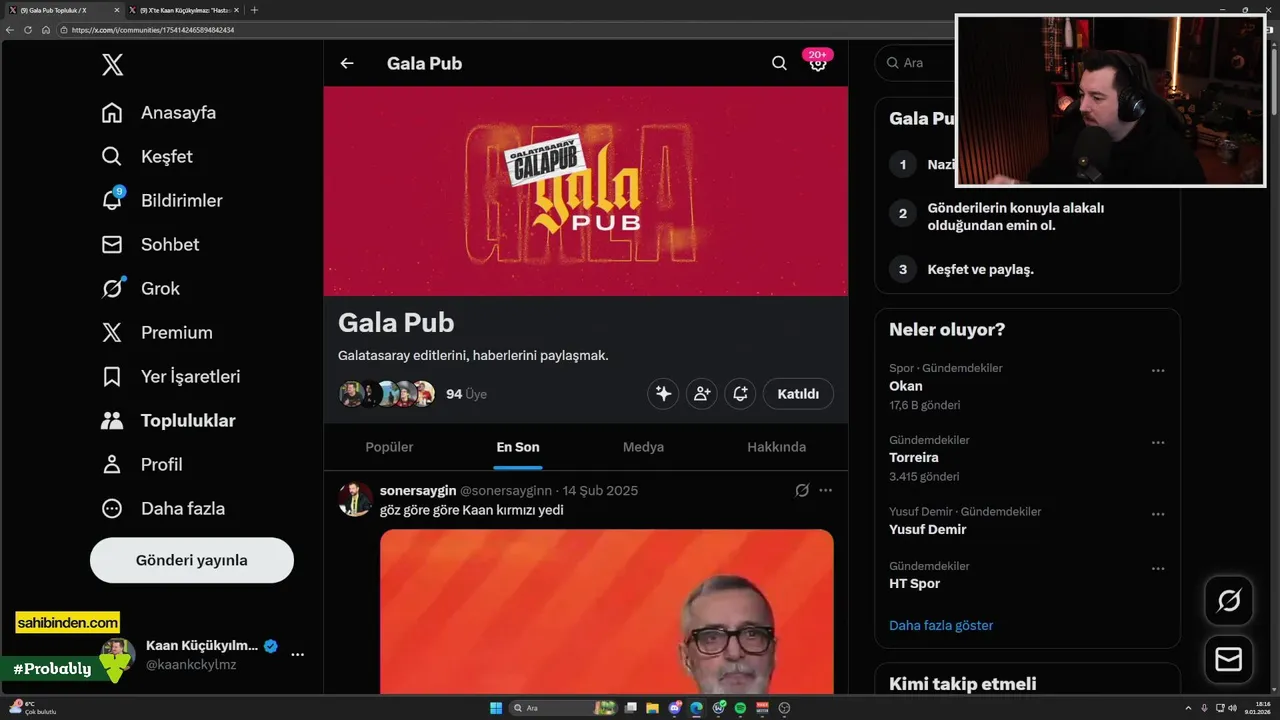
Task: Open the Torreira trending topic
Action: point(914,458)
